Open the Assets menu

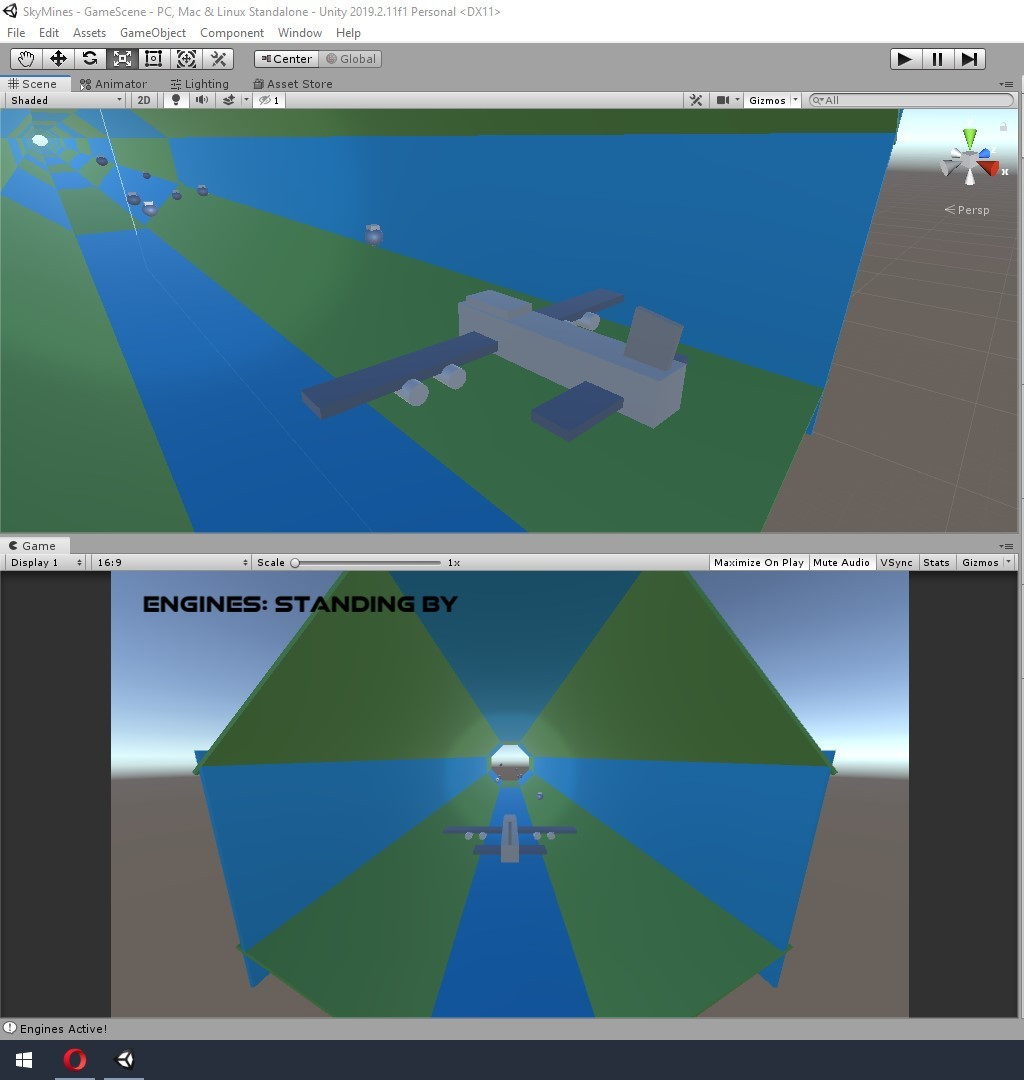pos(90,32)
